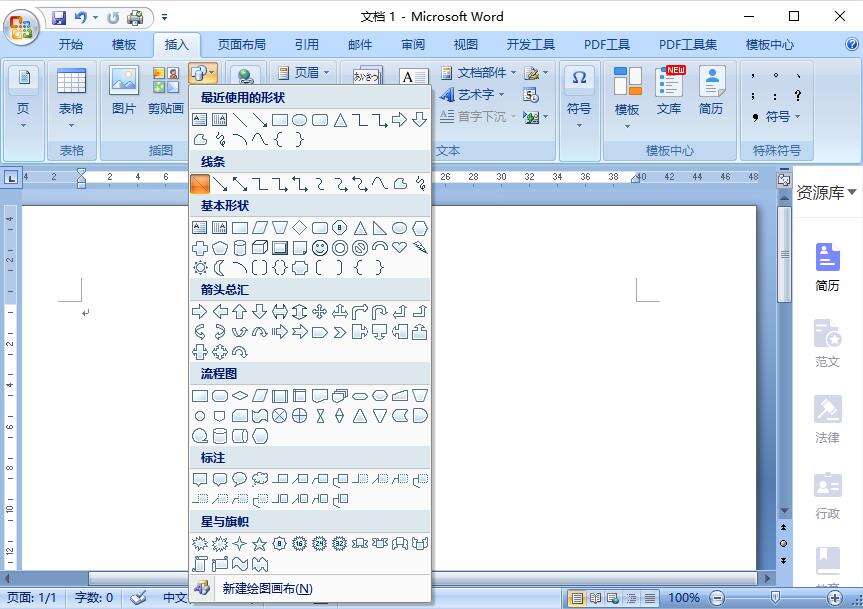Choose the Right Triangle in 基本形状
Viewport: 863px width, 609px height.
(x=380, y=228)
